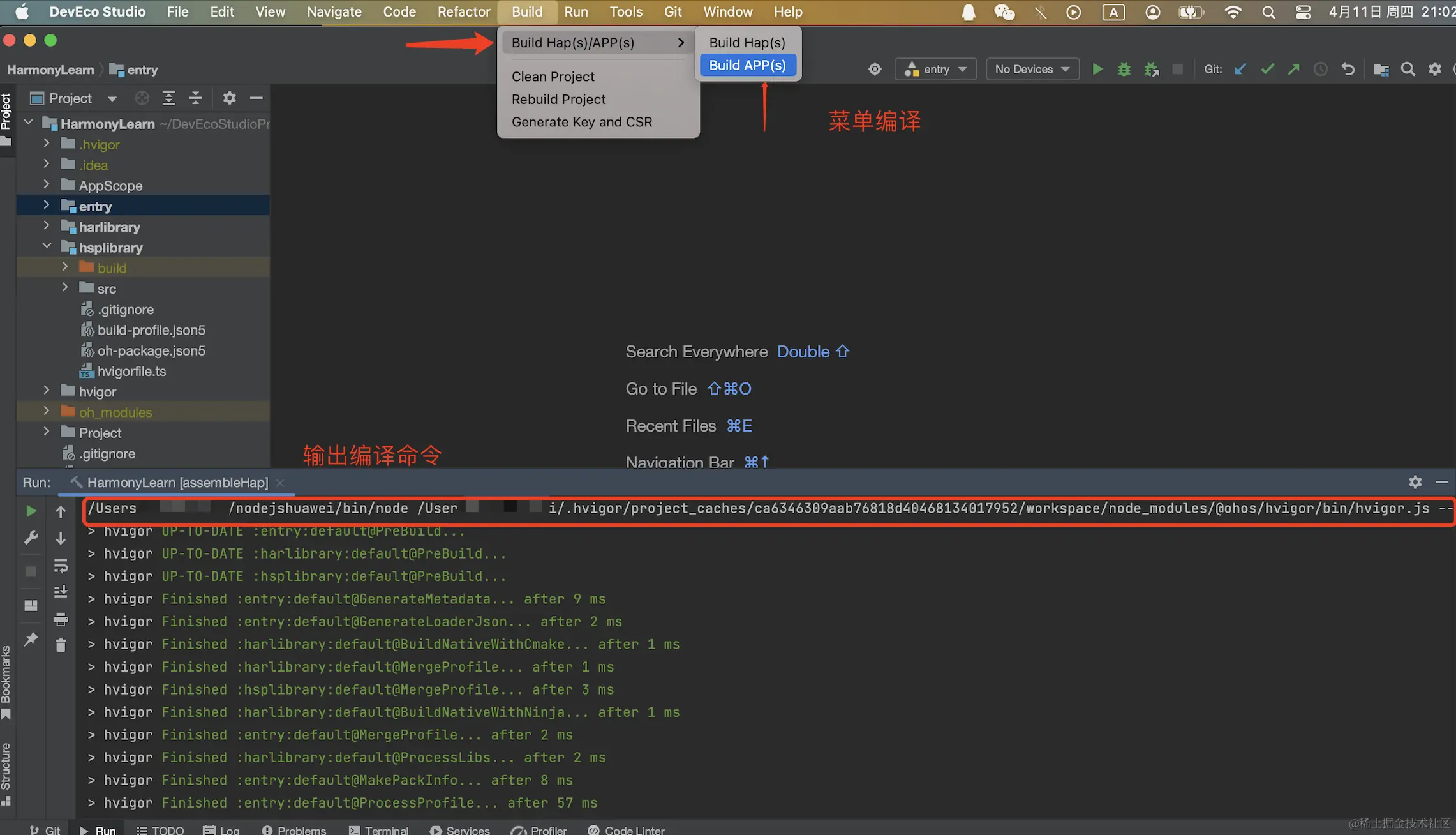Open the Profiler tool window
Image resolution: width=1456 pixels, height=835 pixels.
coord(539,830)
